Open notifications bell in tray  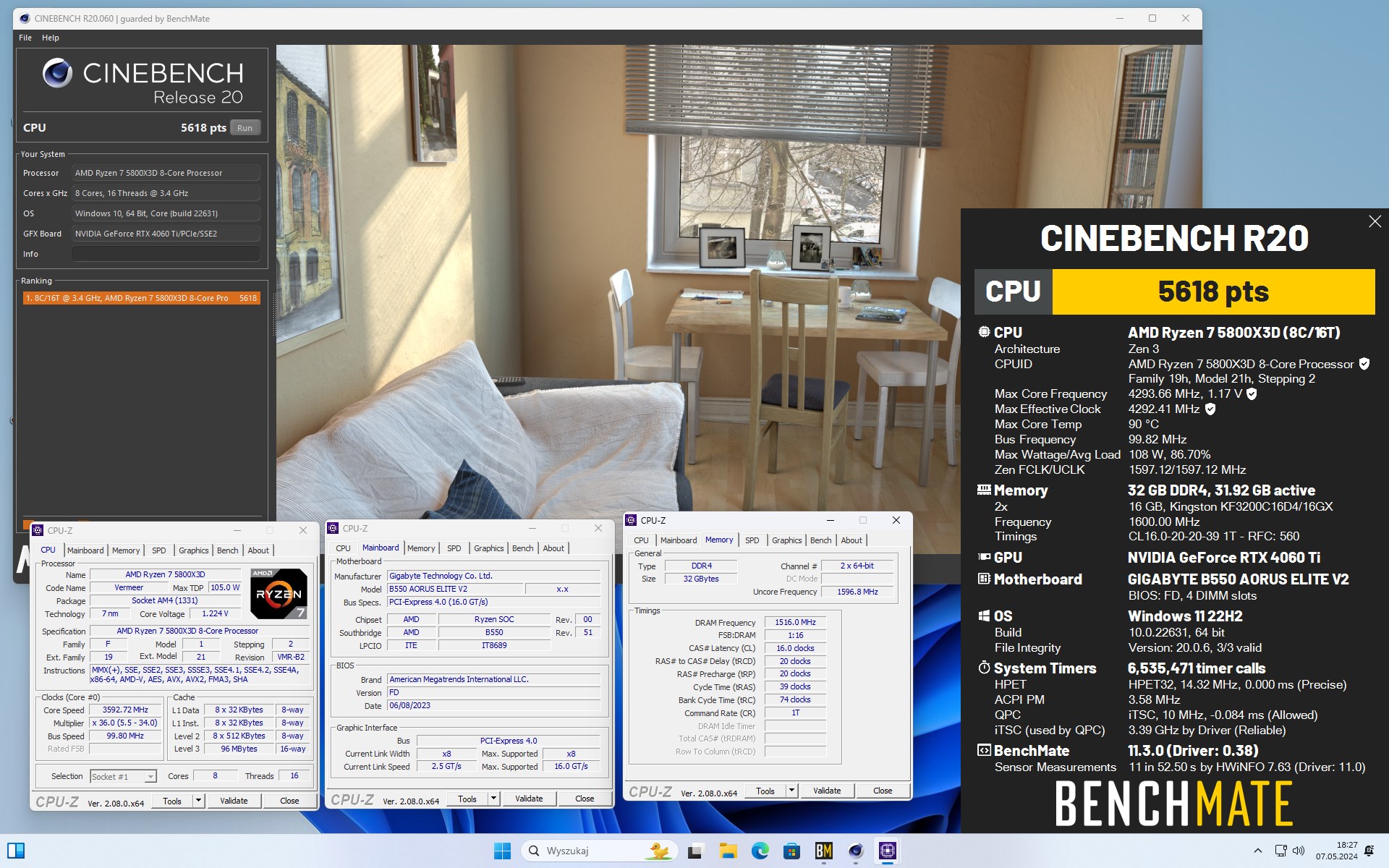(1369, 851)
